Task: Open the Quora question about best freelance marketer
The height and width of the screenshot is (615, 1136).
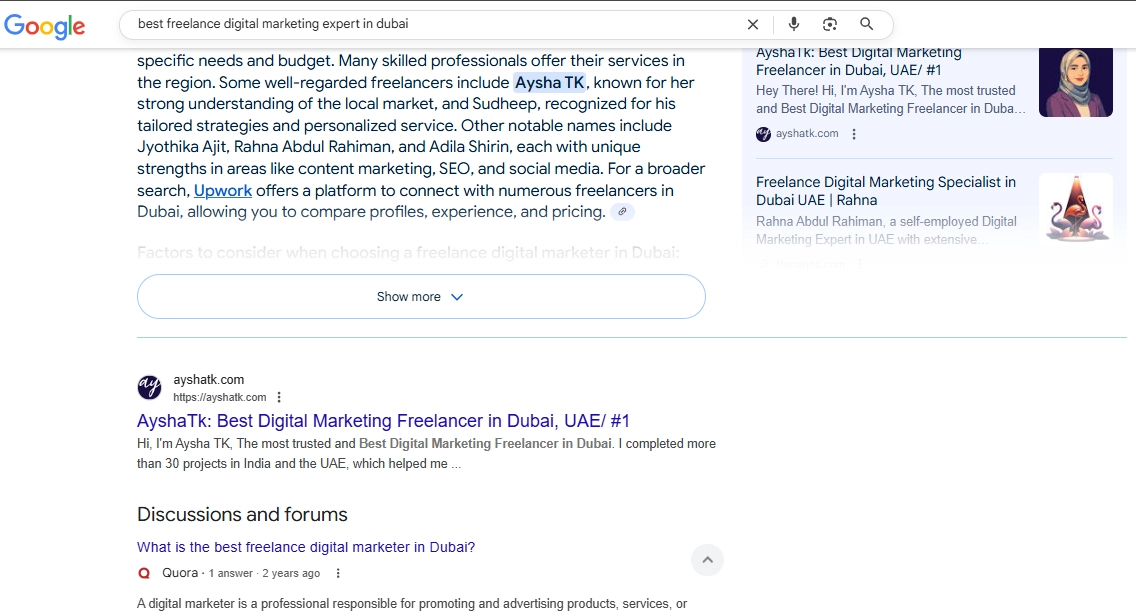Action: click(x=306, y=547)
